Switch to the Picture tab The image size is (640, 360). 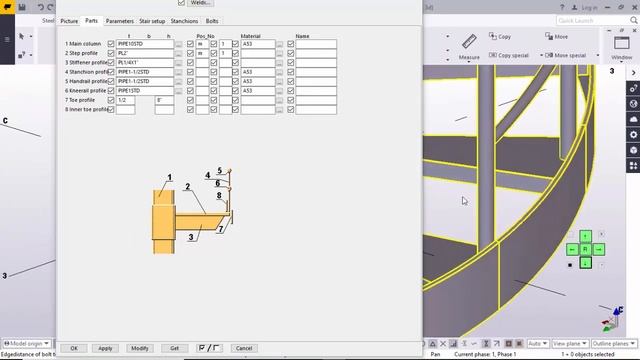tap(69, 21)
